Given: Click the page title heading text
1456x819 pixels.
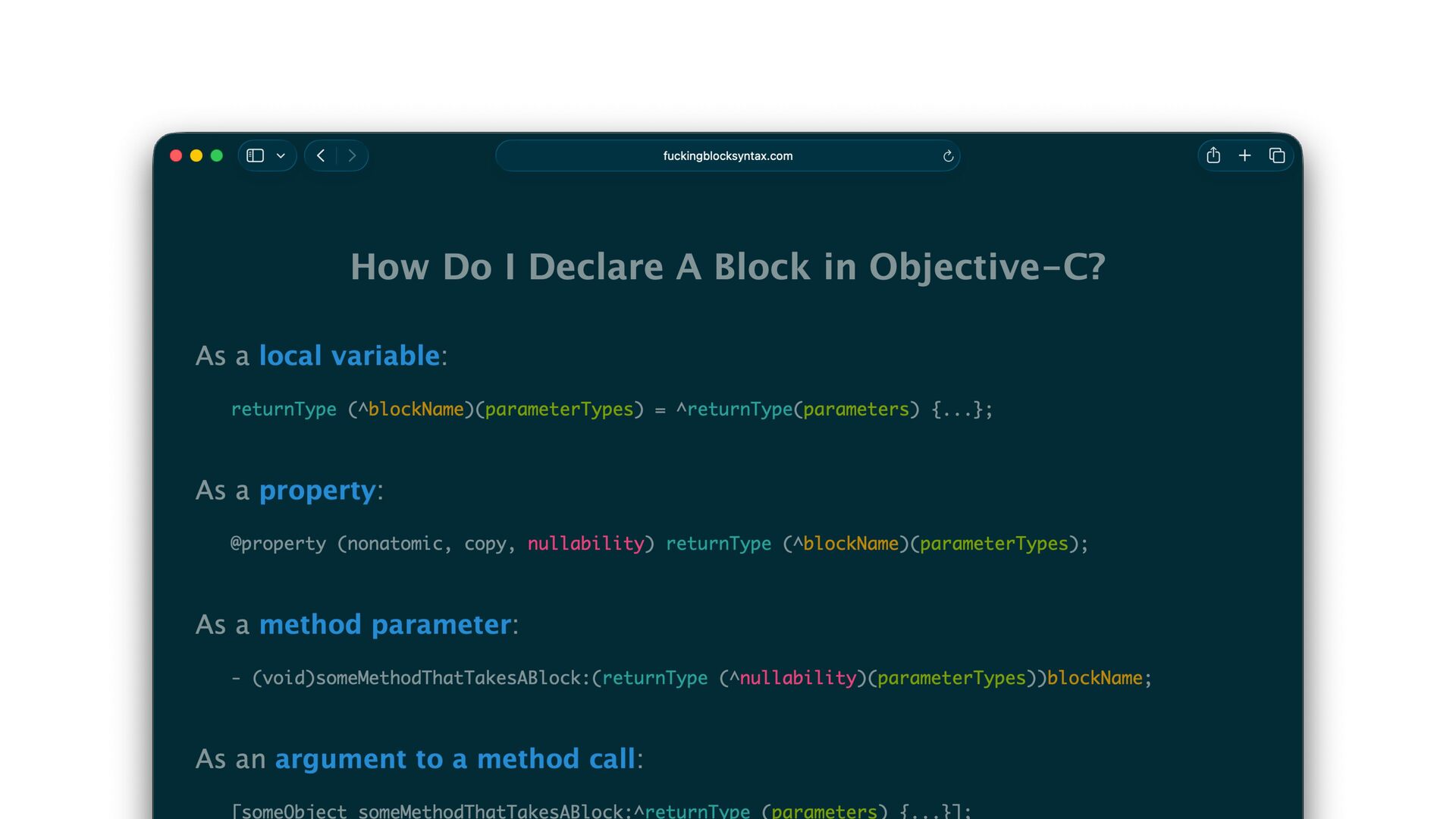Looking at the screenshot, I should point(727,267).
